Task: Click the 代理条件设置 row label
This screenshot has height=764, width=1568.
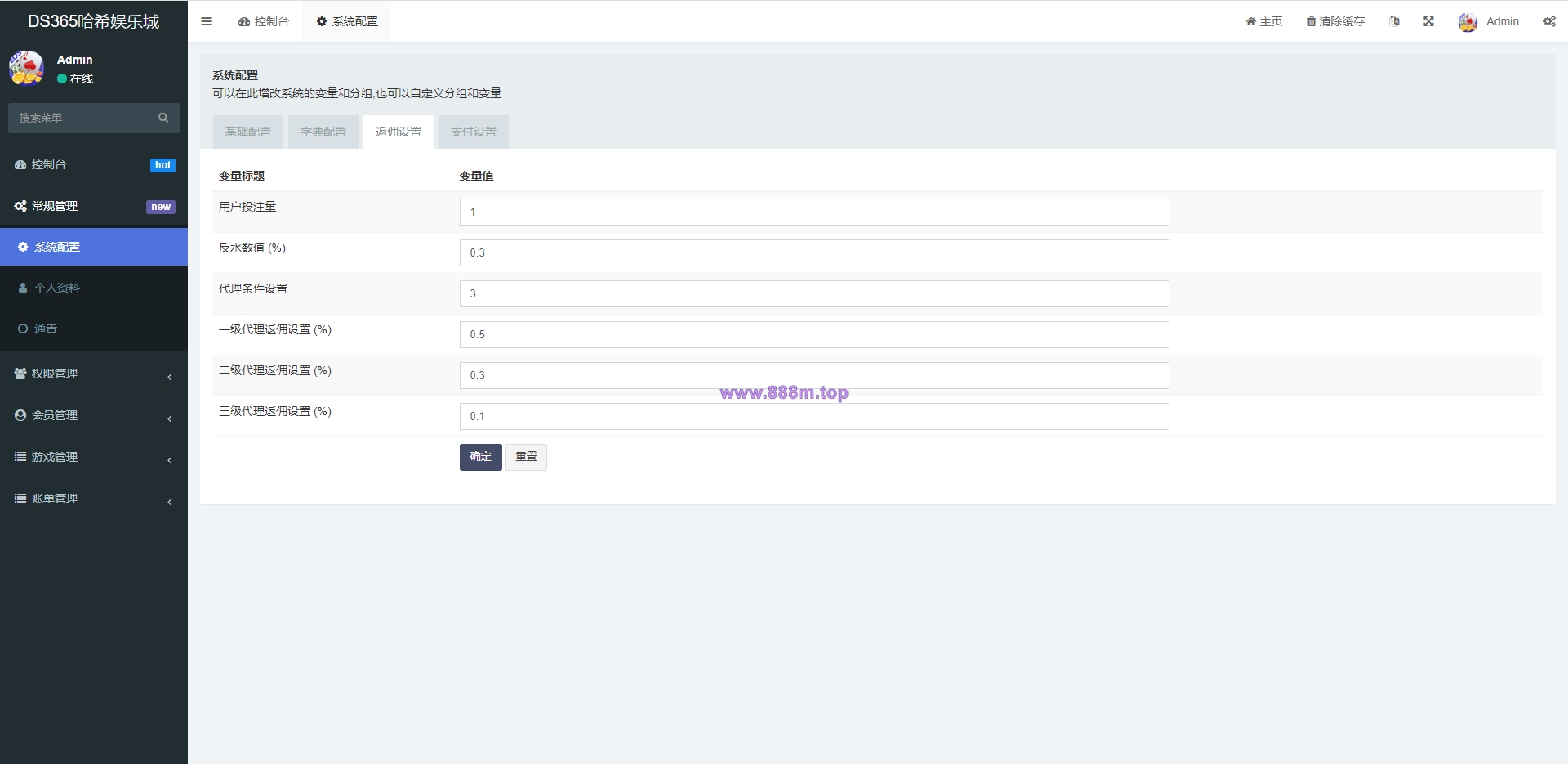Action: point(253,288)
